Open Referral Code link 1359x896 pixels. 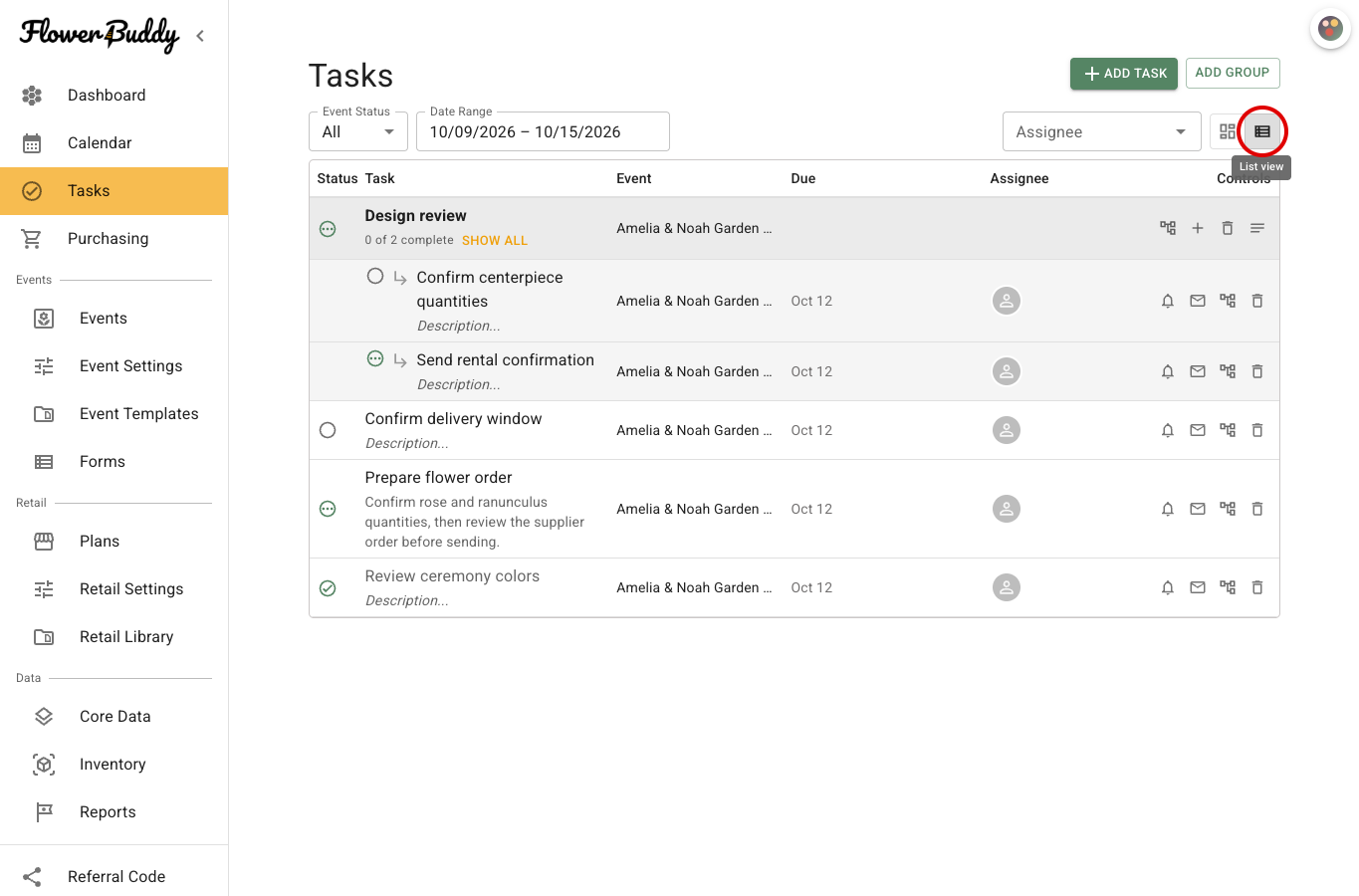pos(113,876)
